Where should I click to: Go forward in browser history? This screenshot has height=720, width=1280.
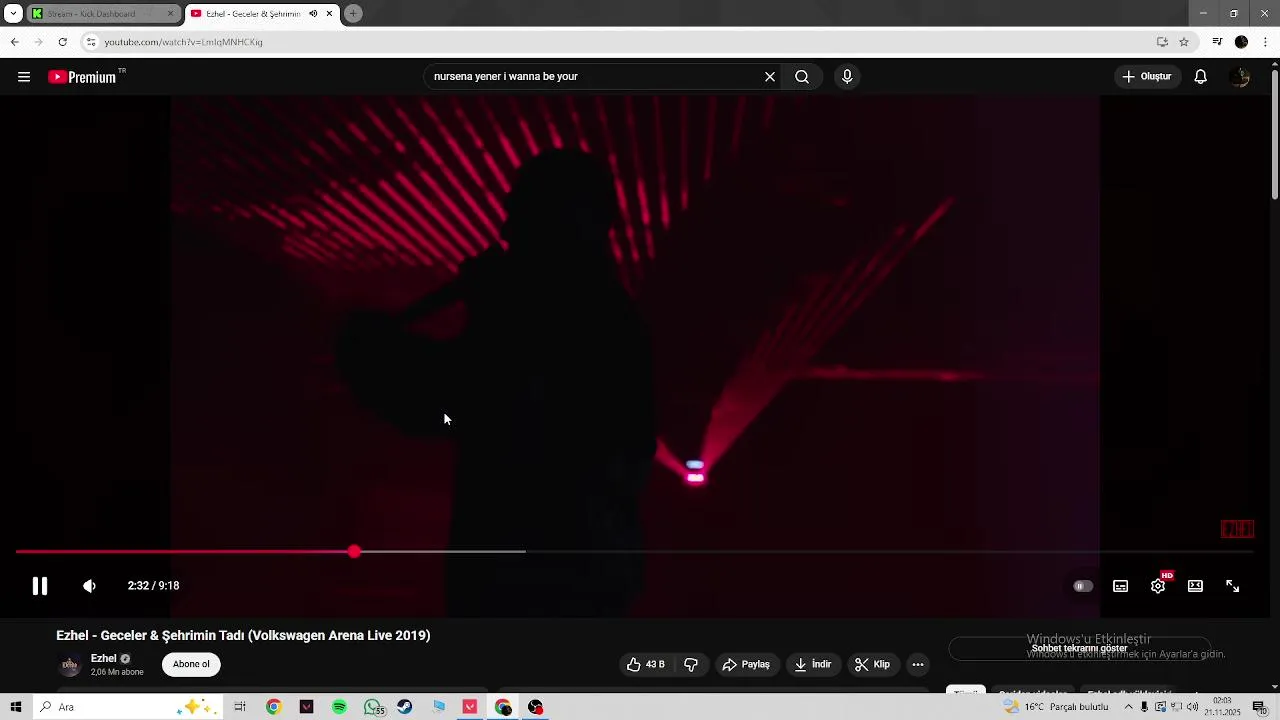click(38, 42)
